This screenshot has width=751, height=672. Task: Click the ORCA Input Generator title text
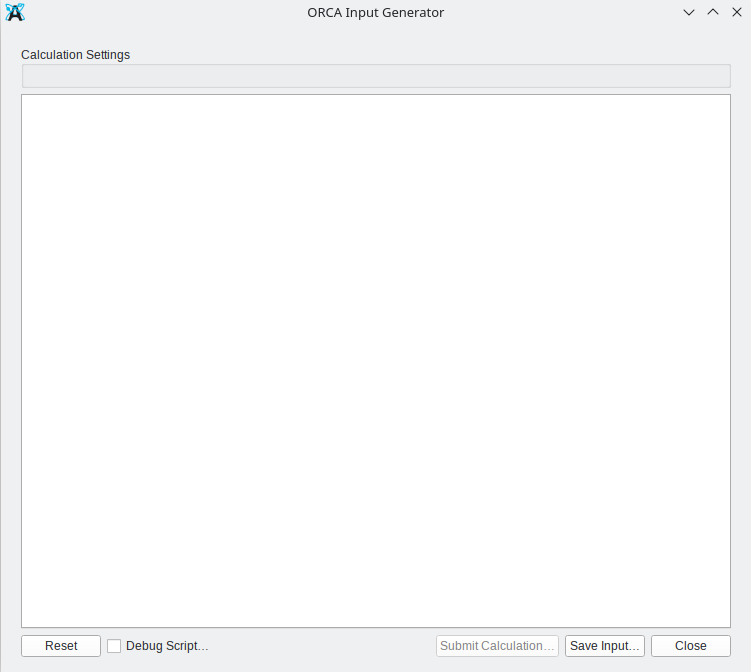point(375,13)
